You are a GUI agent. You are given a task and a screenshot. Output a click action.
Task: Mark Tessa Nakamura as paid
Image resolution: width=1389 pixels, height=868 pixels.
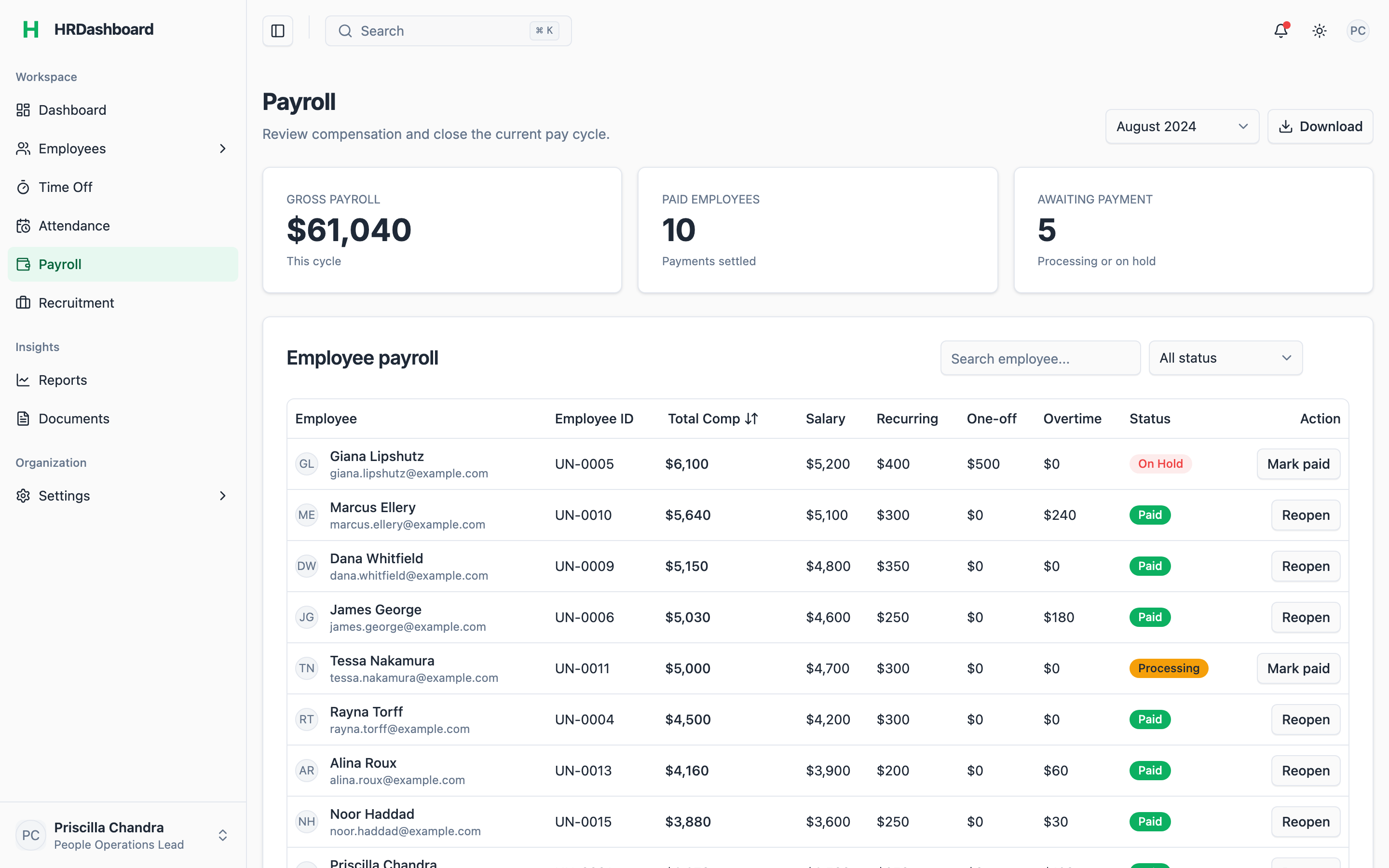1298,668
